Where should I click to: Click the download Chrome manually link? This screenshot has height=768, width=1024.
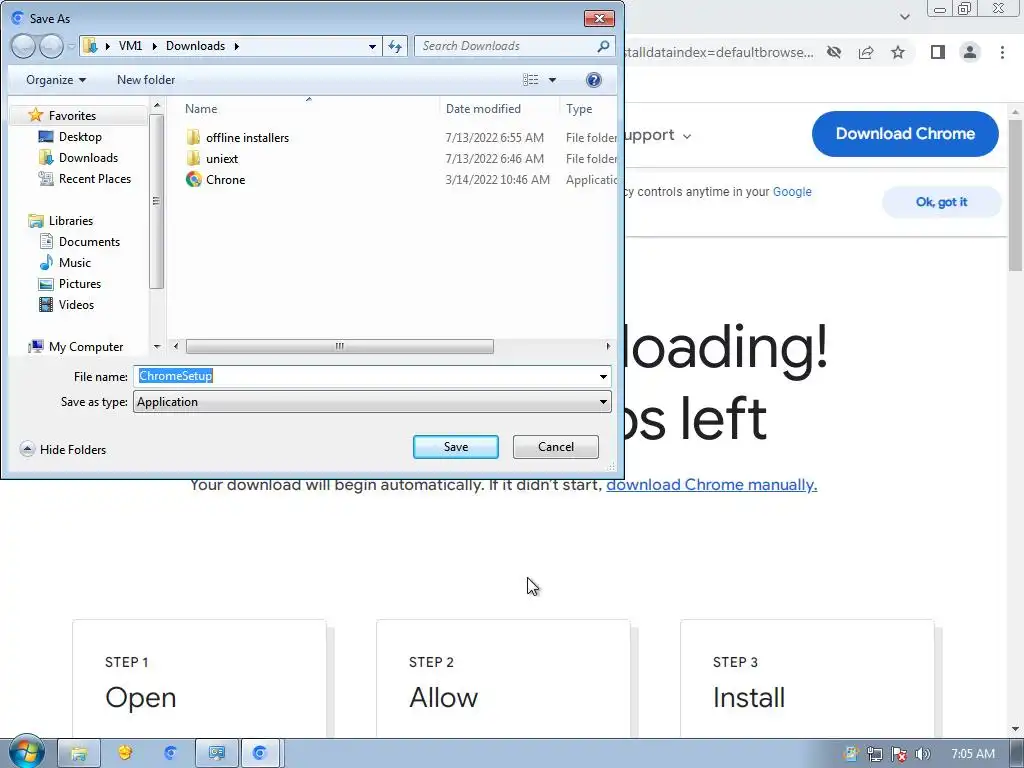pyautogui.click(x=711, y=485)
